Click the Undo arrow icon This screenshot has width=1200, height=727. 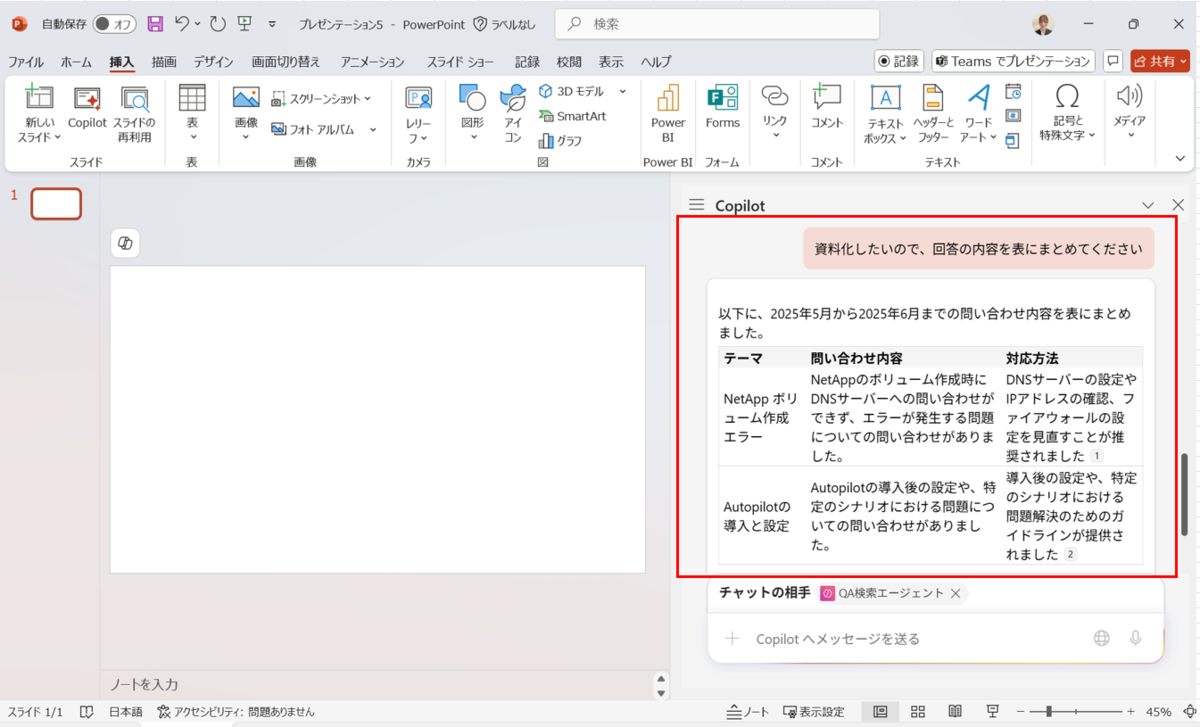click(x=182, y=23)
